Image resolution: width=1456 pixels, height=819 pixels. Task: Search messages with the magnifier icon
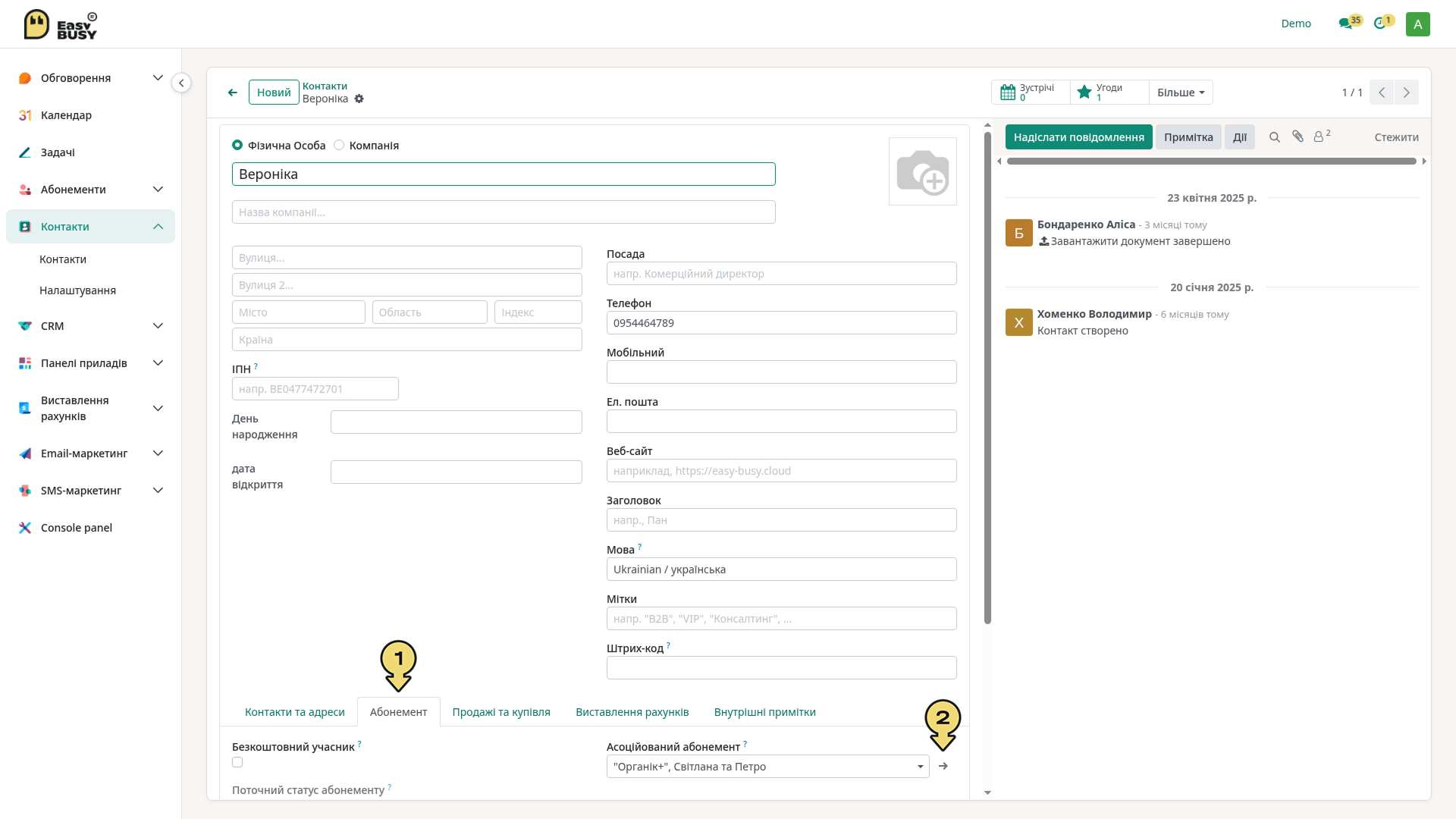(x=1275, y=137)
